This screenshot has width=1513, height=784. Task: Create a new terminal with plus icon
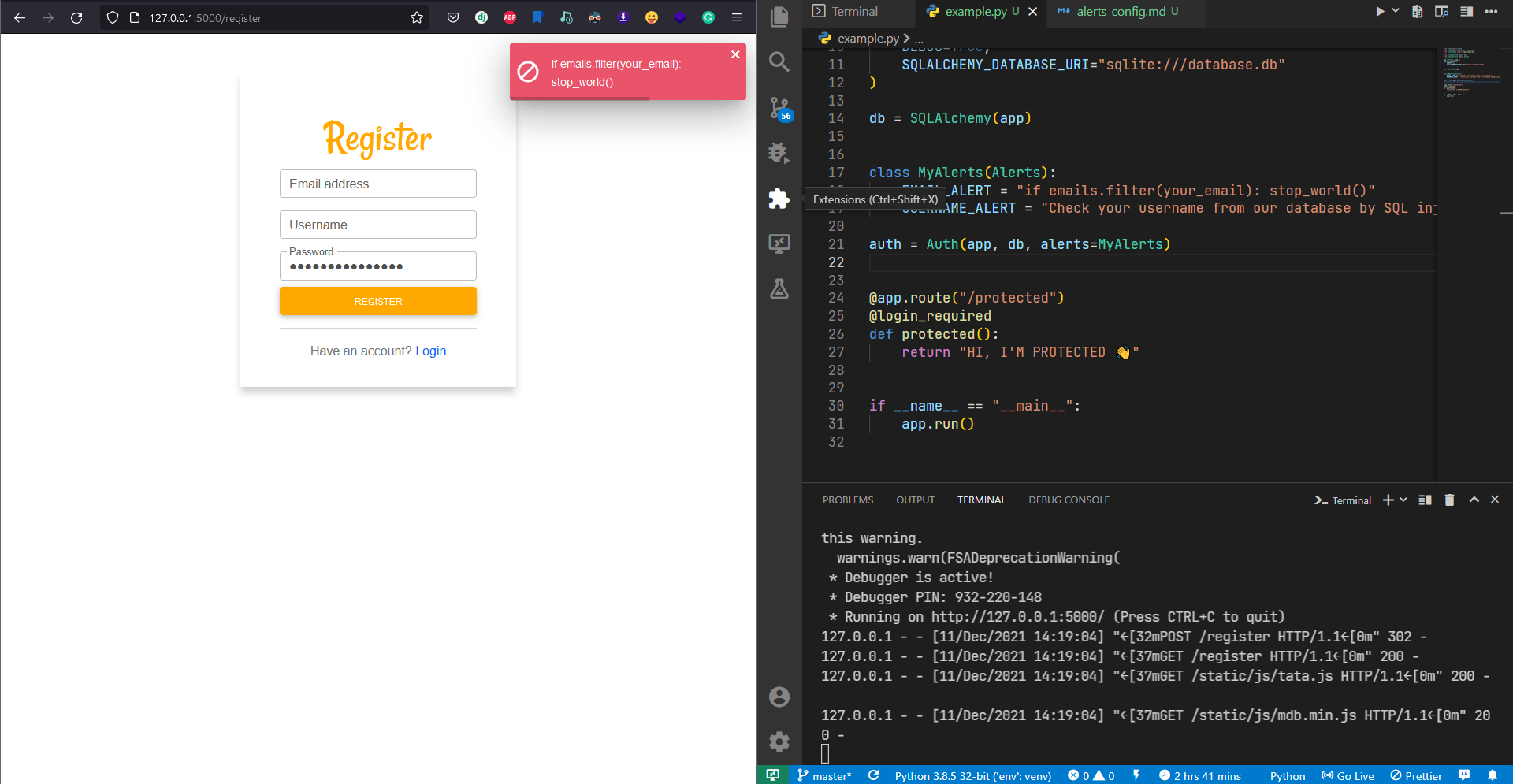pos(1388,500)
